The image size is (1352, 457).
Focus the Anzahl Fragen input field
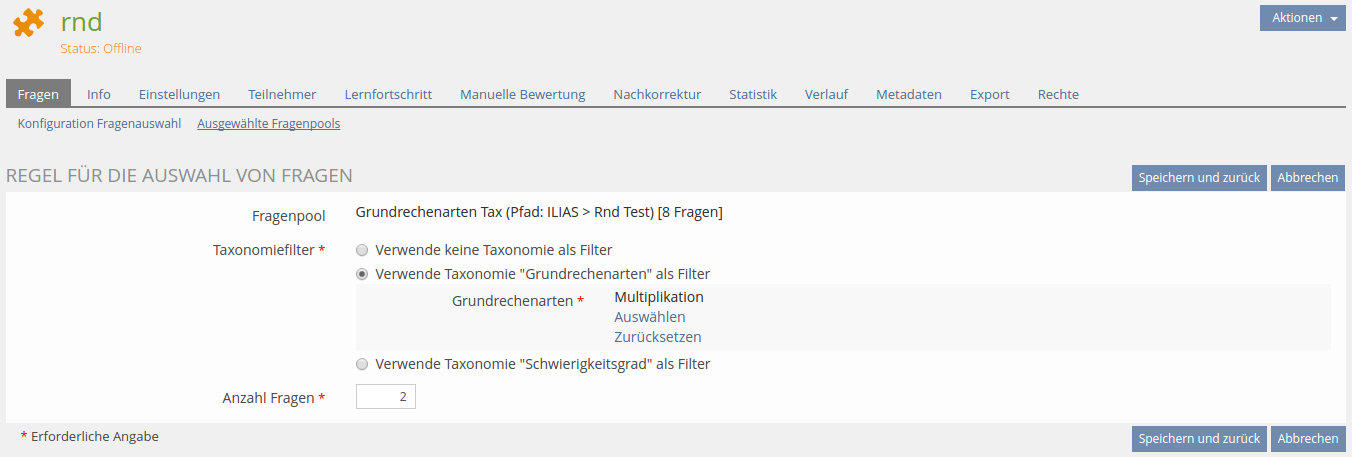coord(385,397)
